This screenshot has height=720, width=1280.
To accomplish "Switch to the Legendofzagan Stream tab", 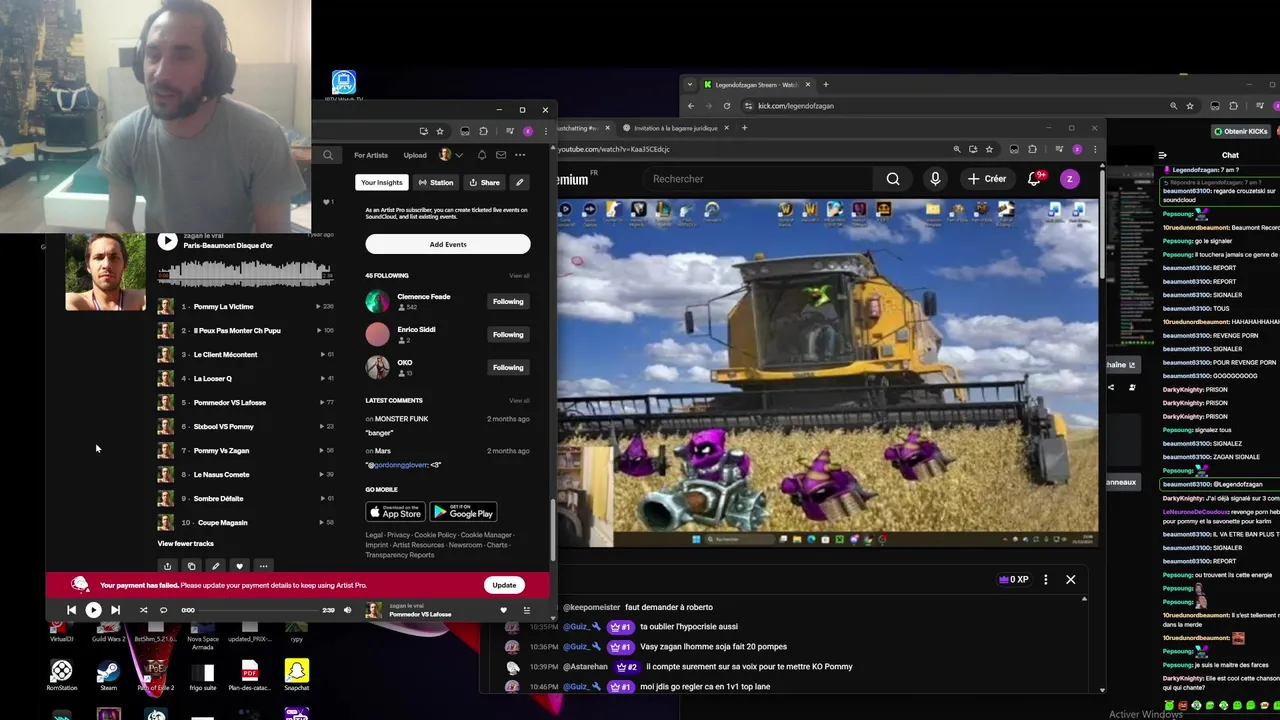I will (757, 85).
